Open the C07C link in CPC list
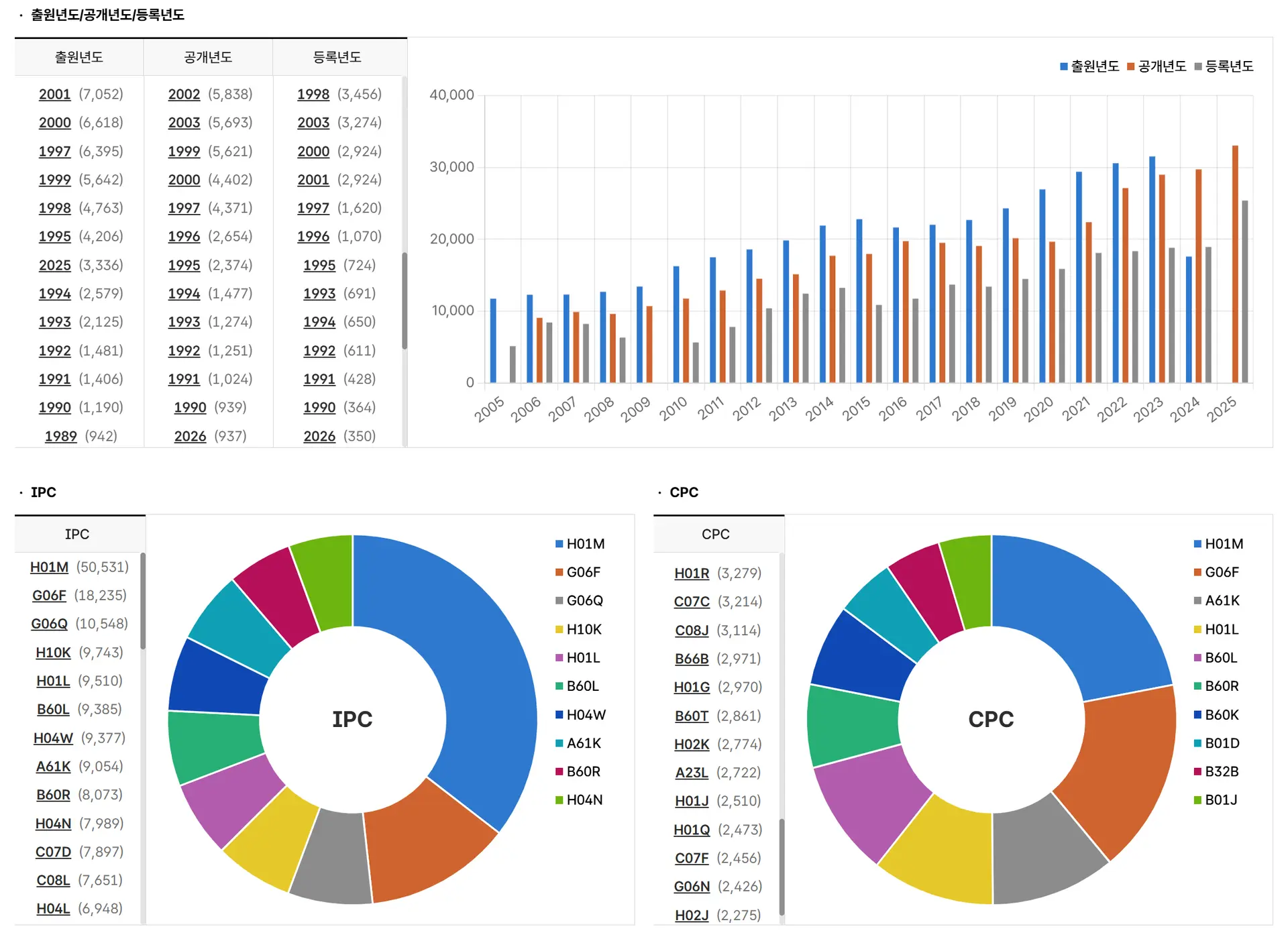 pyautogui.click(x=692, y=602)
